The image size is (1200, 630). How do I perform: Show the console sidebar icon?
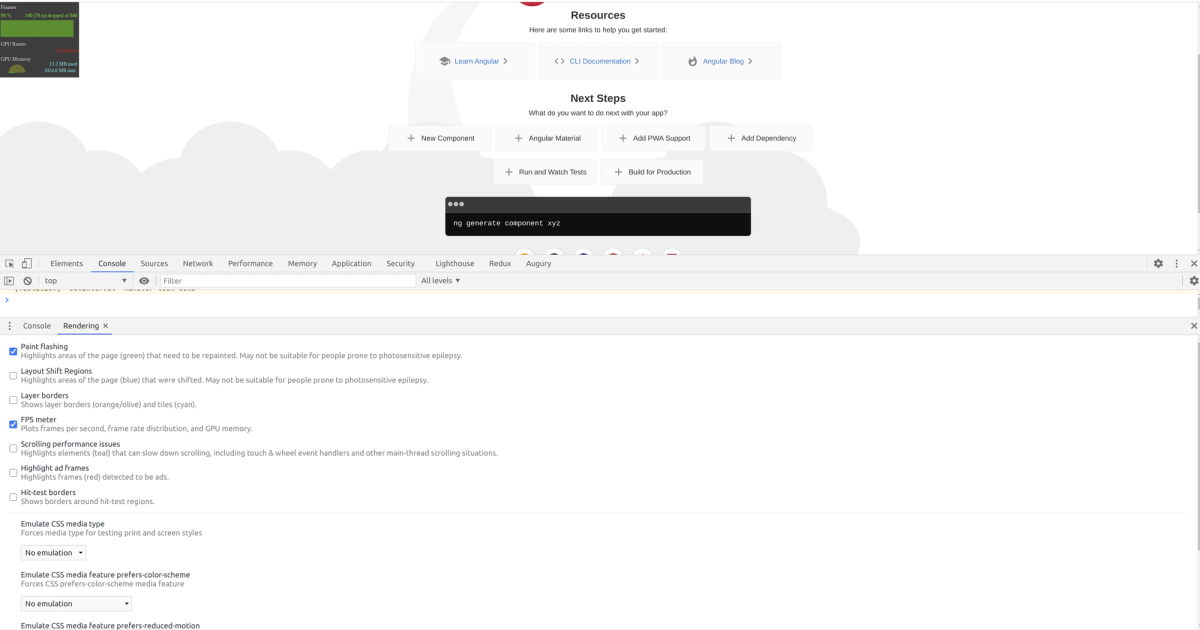[x=10, y=281]
